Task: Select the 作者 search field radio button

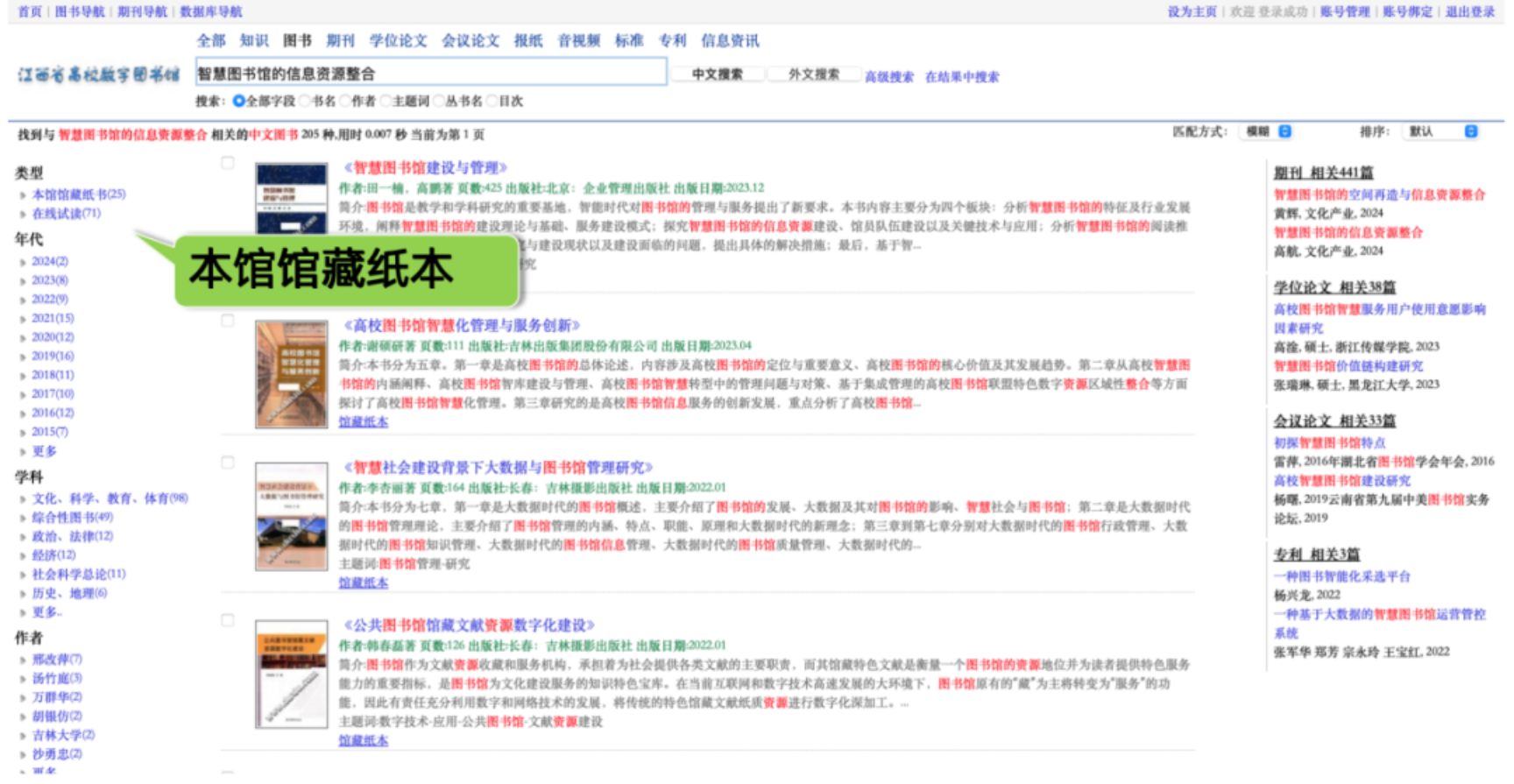Action: [x=345, y=102]
